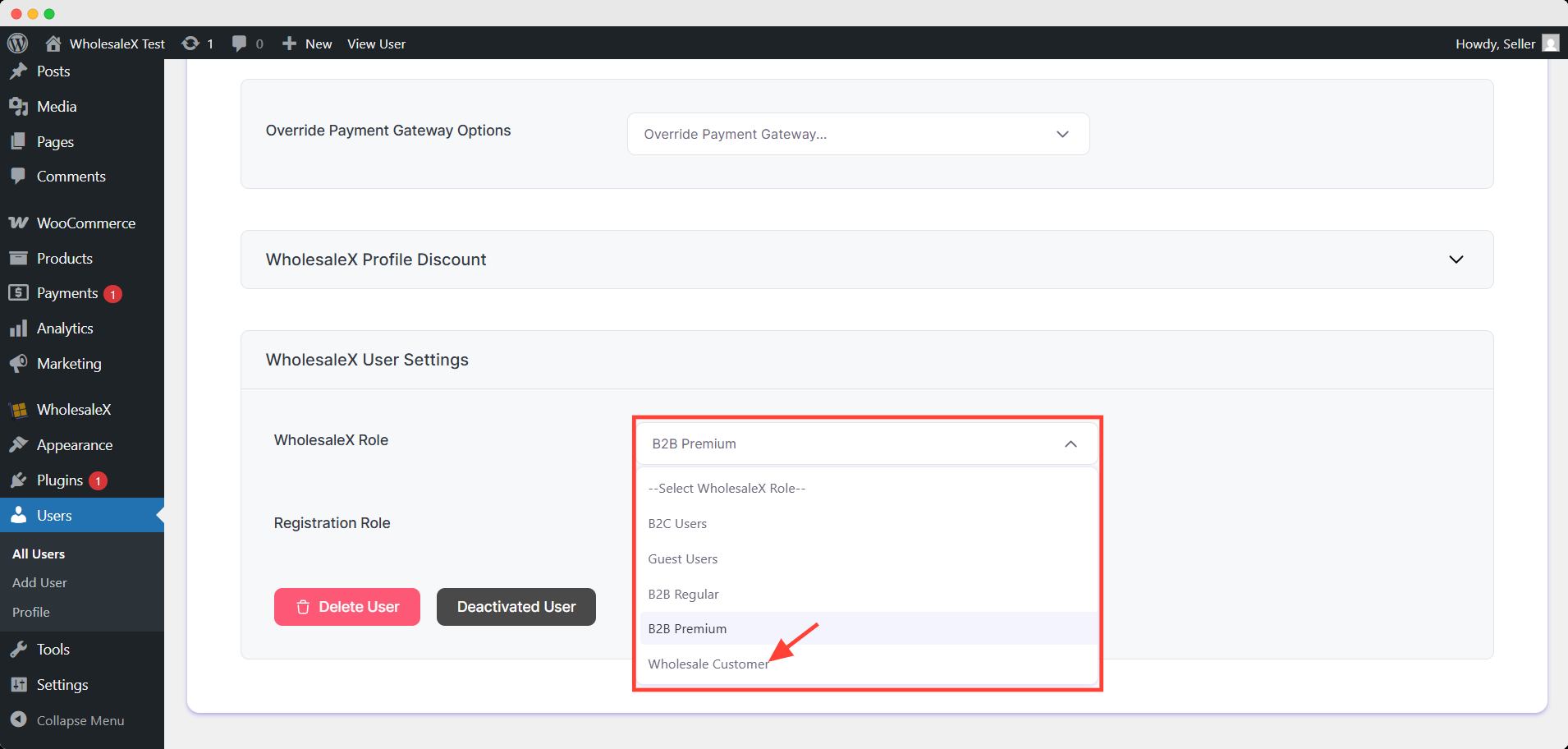The height and width of the screenshot is (749, 1568).
Task: Click New link in admin bar
Action: coord(319,44)
